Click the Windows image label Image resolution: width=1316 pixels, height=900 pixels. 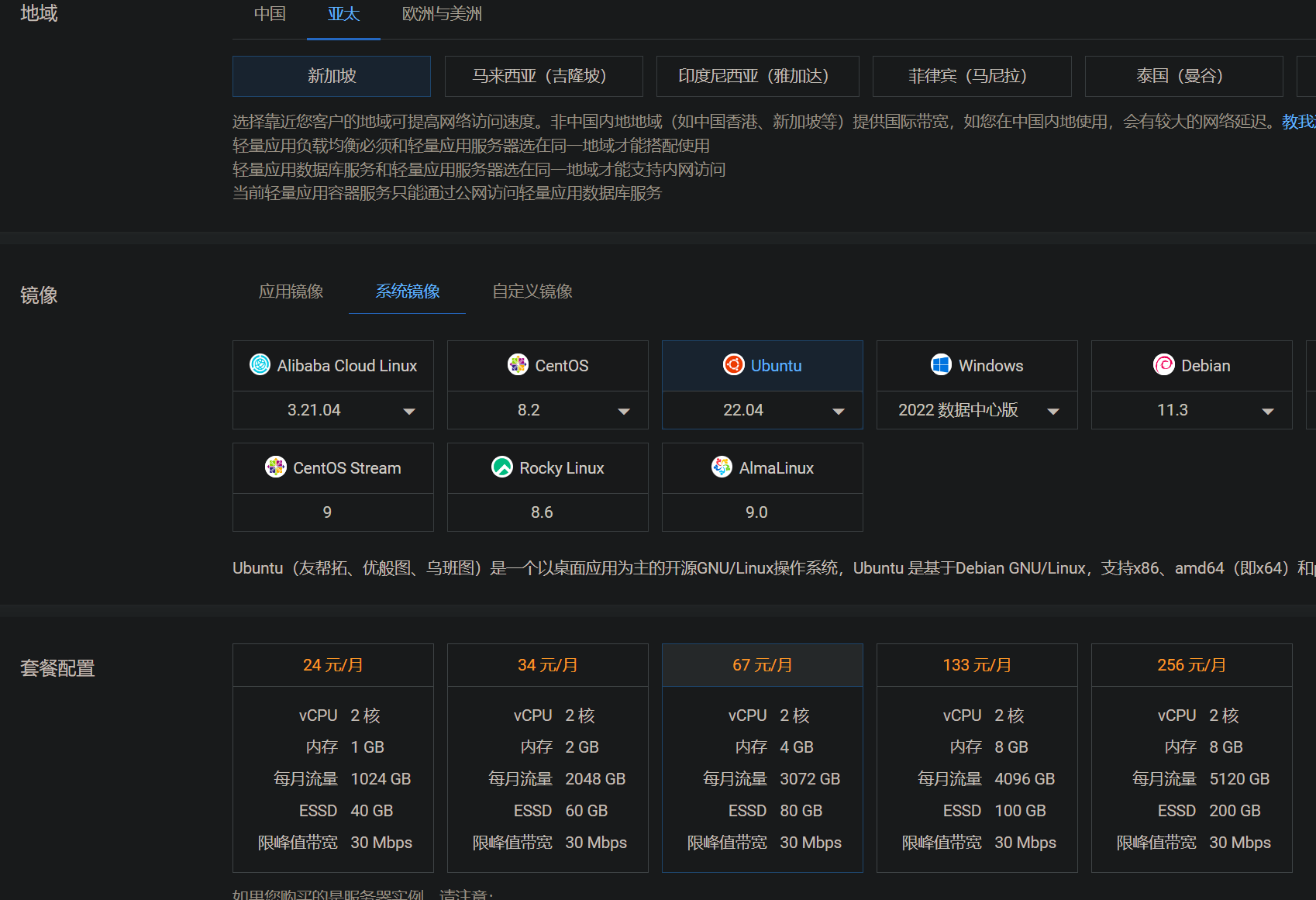point(990,366)
